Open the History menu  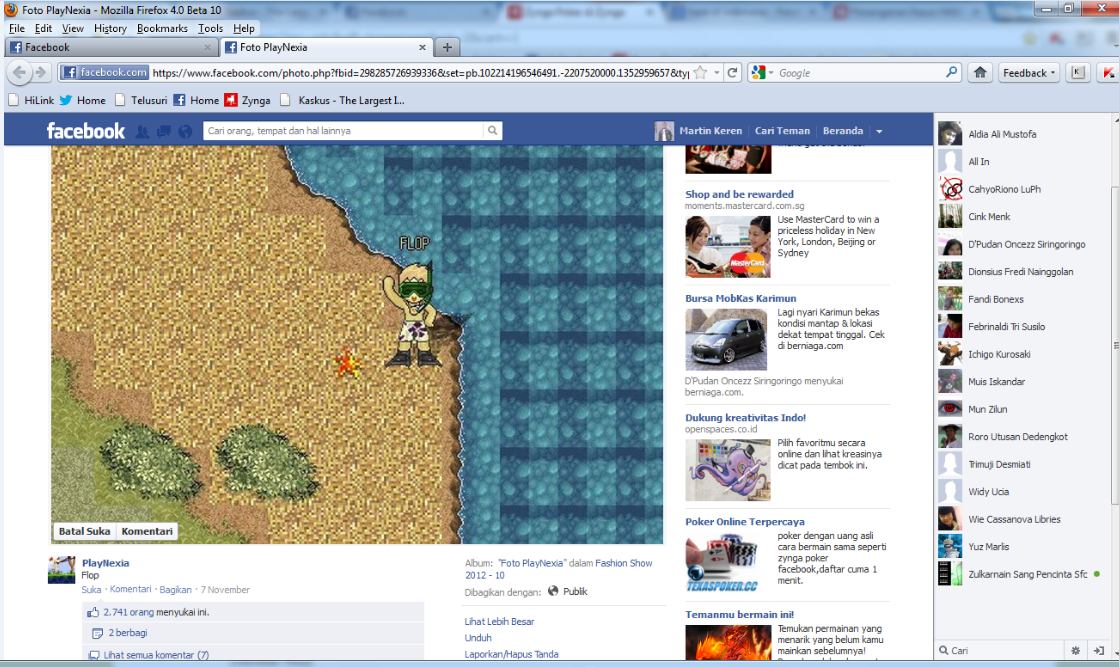click(110, 29)
